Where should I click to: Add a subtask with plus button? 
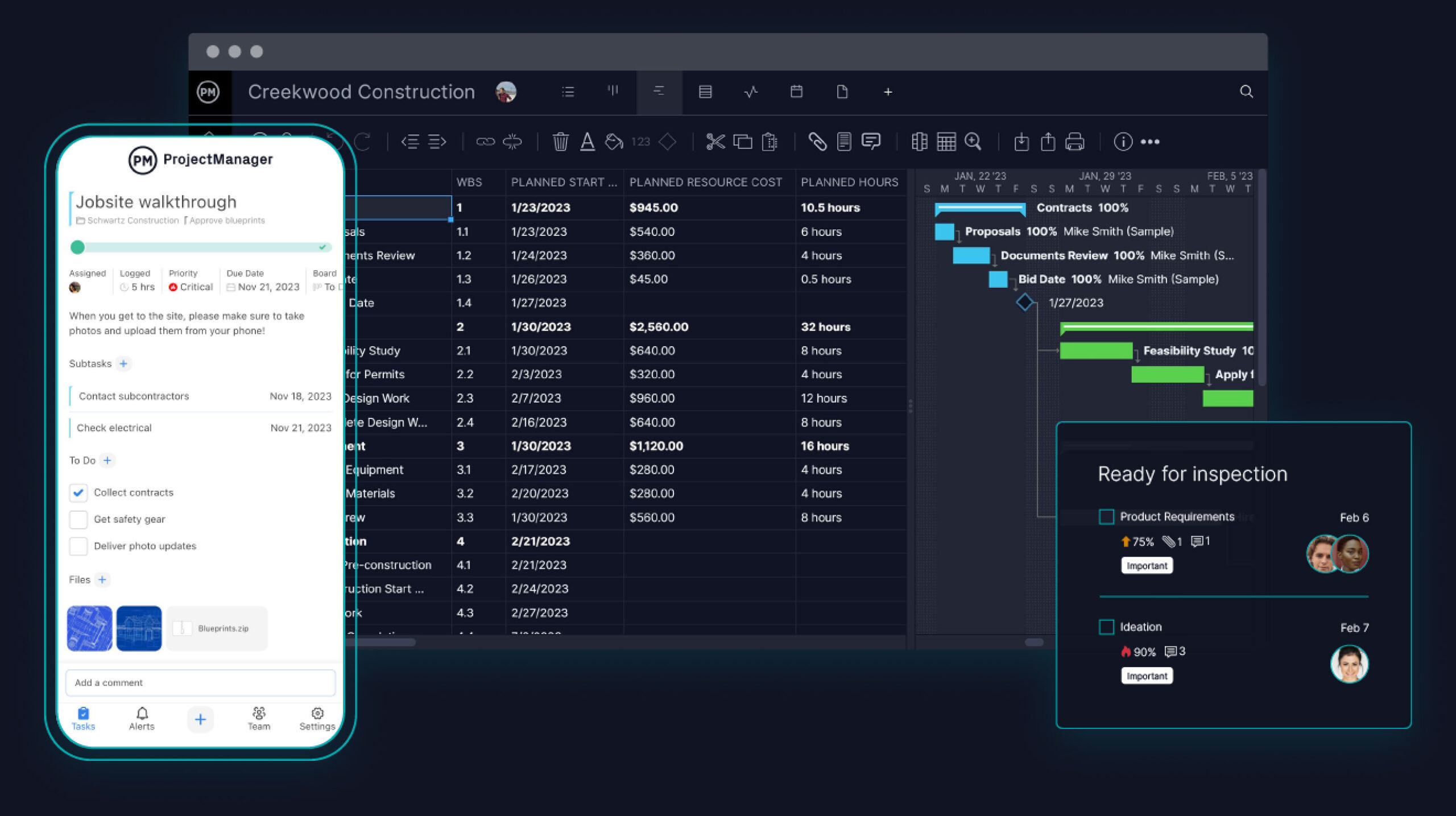coord(123,363)
